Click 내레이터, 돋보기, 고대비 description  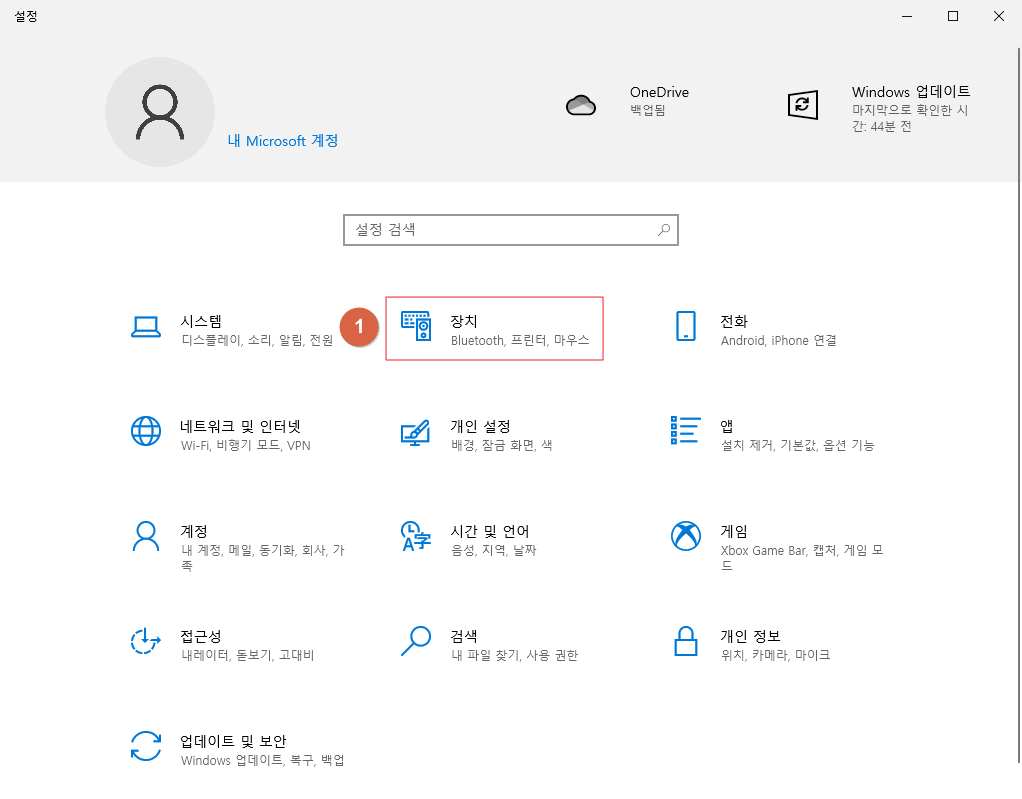(x=248, y=655)
